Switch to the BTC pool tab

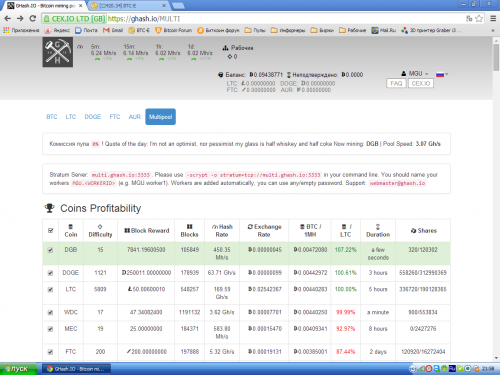(52, 117)
